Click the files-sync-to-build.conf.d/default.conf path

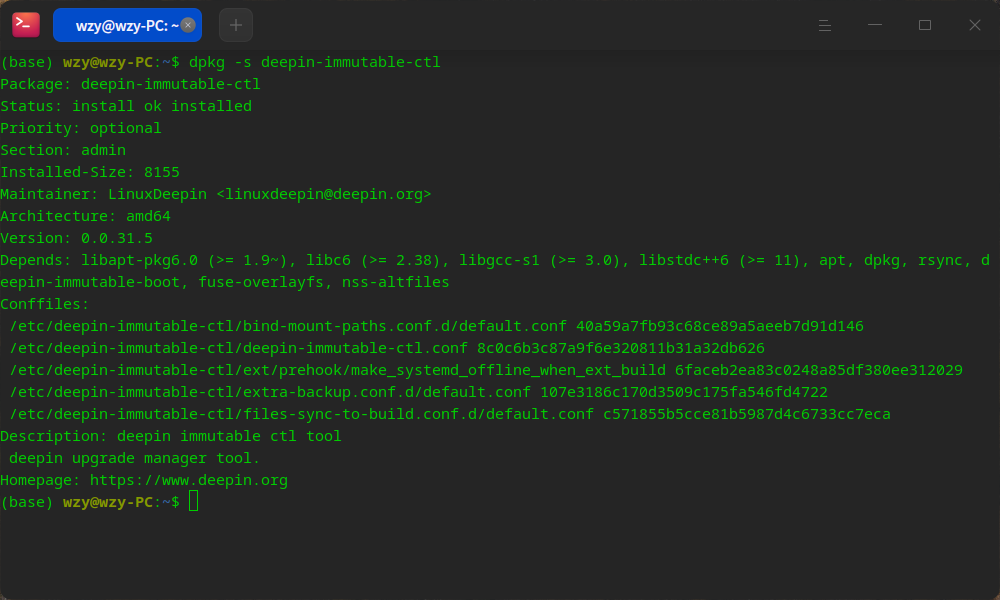point(301,414)
